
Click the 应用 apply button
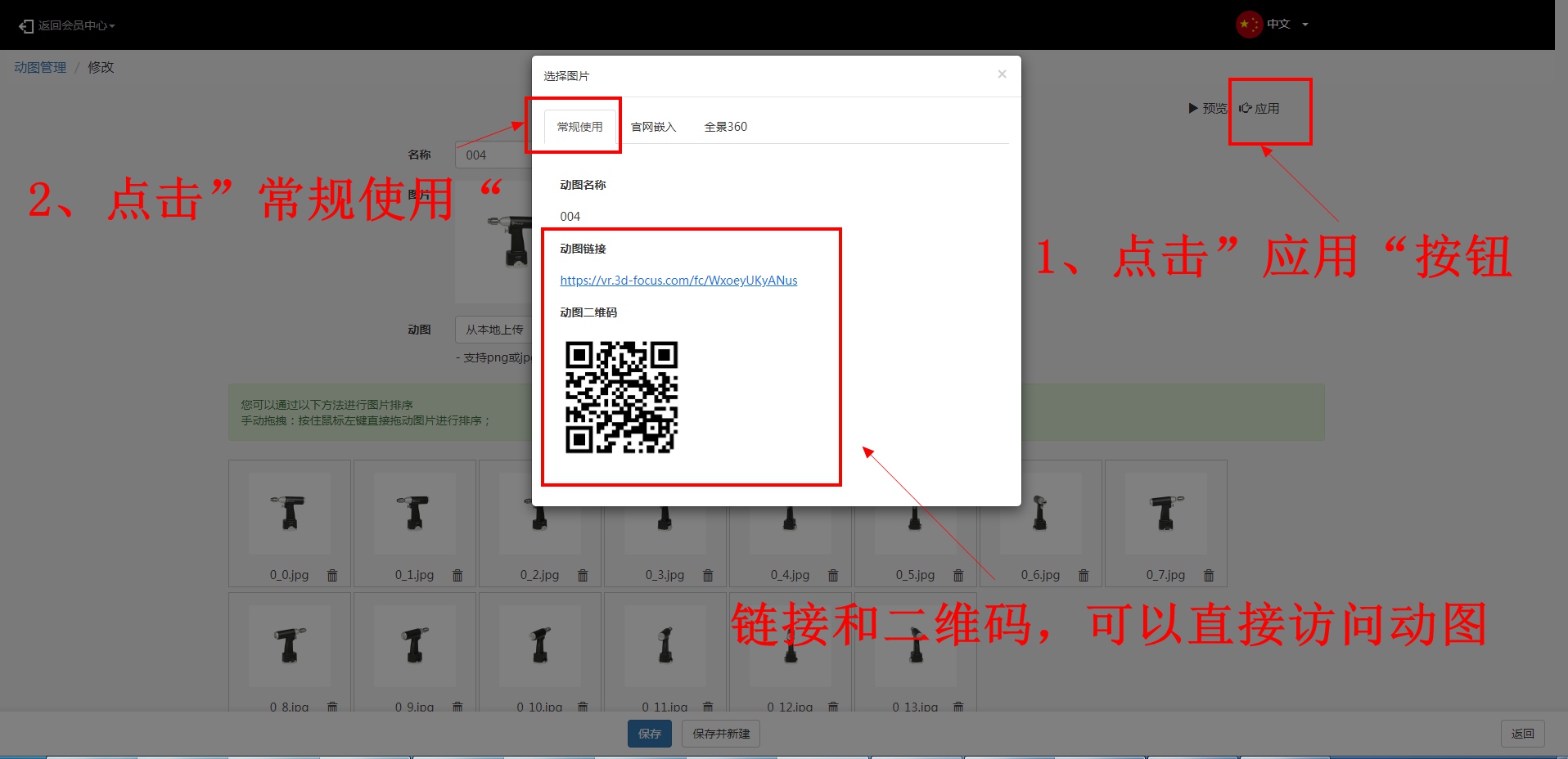pos(1260,109)
